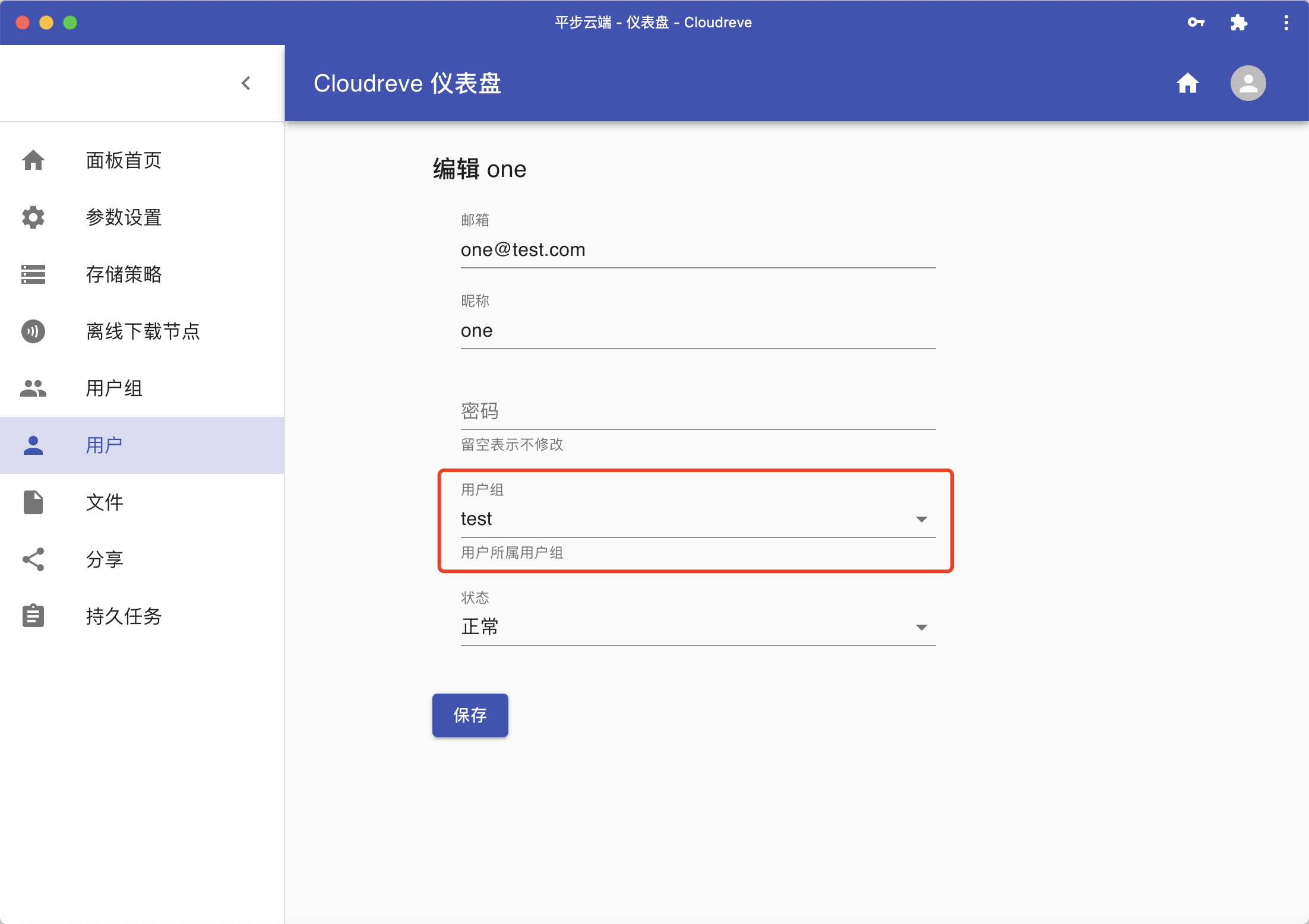
Task: Collapse the sidebar with the chevron
Action: point(246,83)
